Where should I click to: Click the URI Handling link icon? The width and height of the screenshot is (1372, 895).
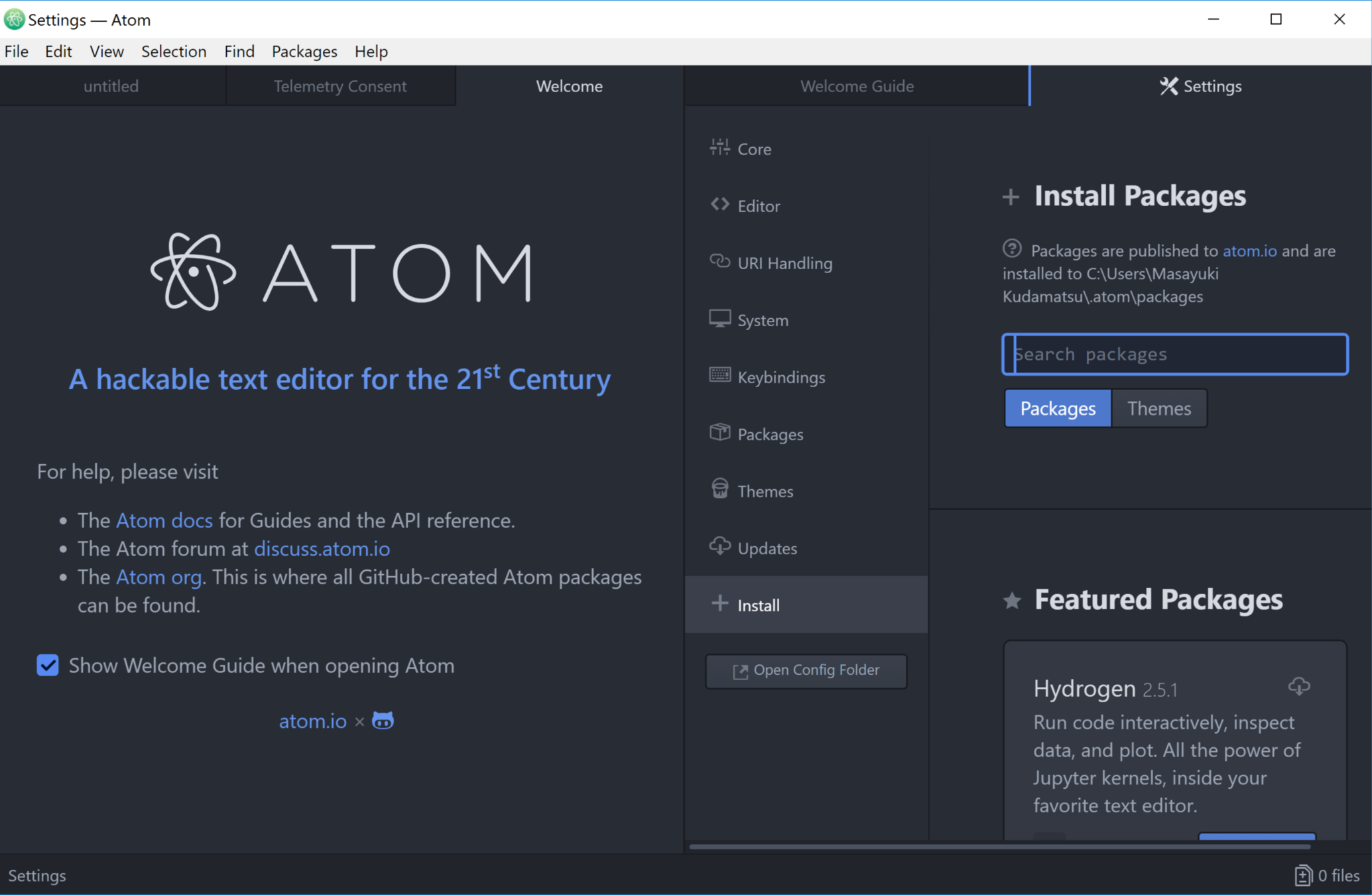pos(719,261)
